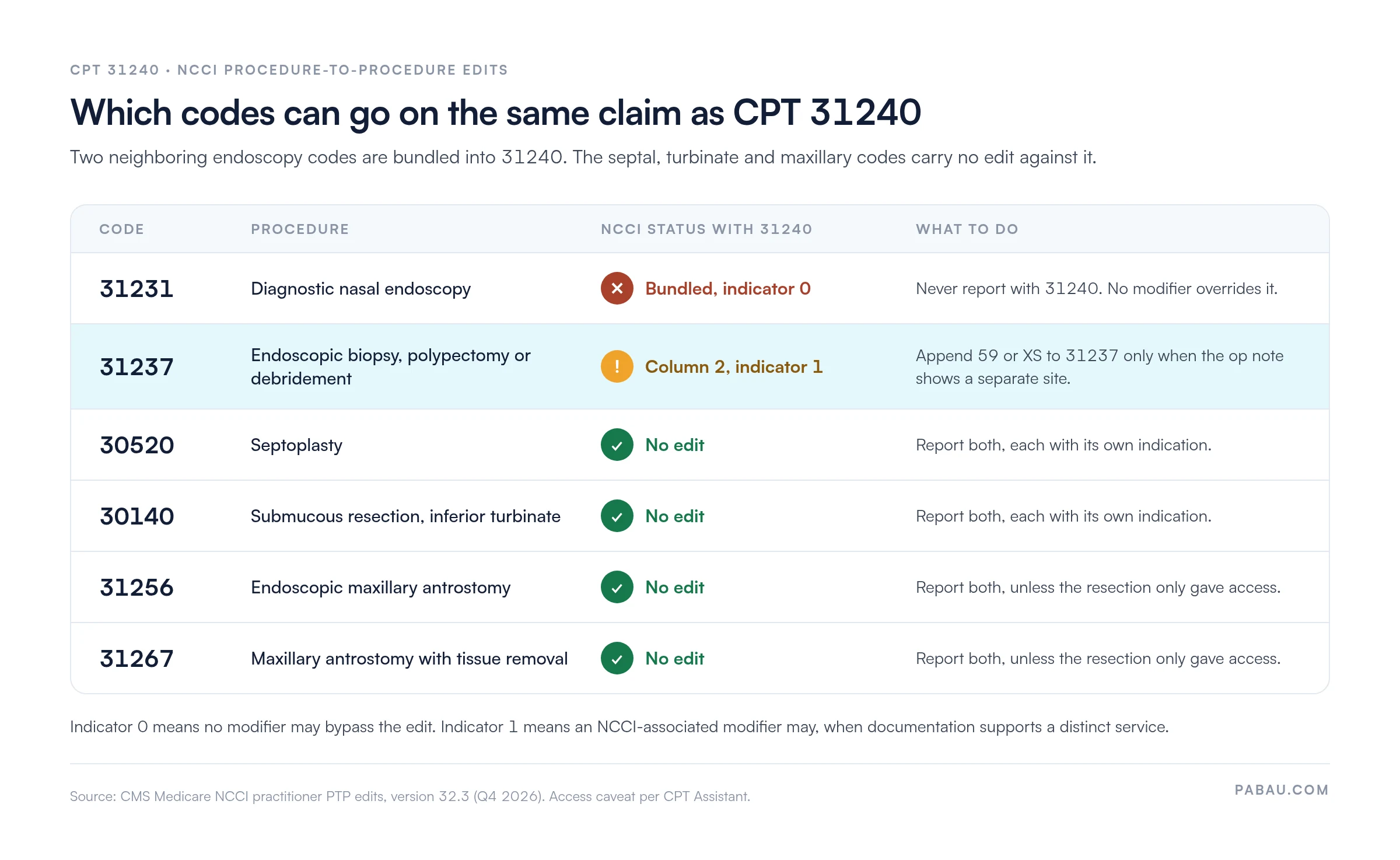Click Maxillary antrostomy with tissue removal
This screenshot has height=860, width=1400.
(409, 659)
